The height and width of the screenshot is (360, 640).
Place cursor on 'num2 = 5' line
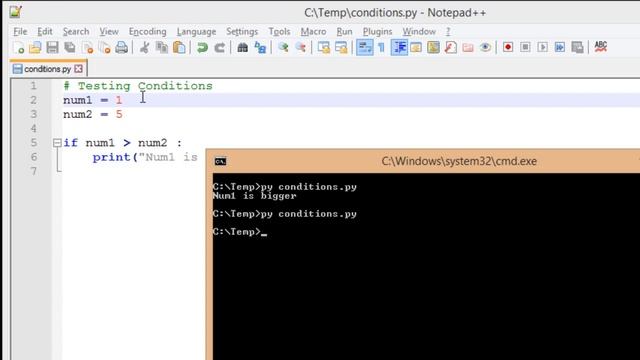93,114
